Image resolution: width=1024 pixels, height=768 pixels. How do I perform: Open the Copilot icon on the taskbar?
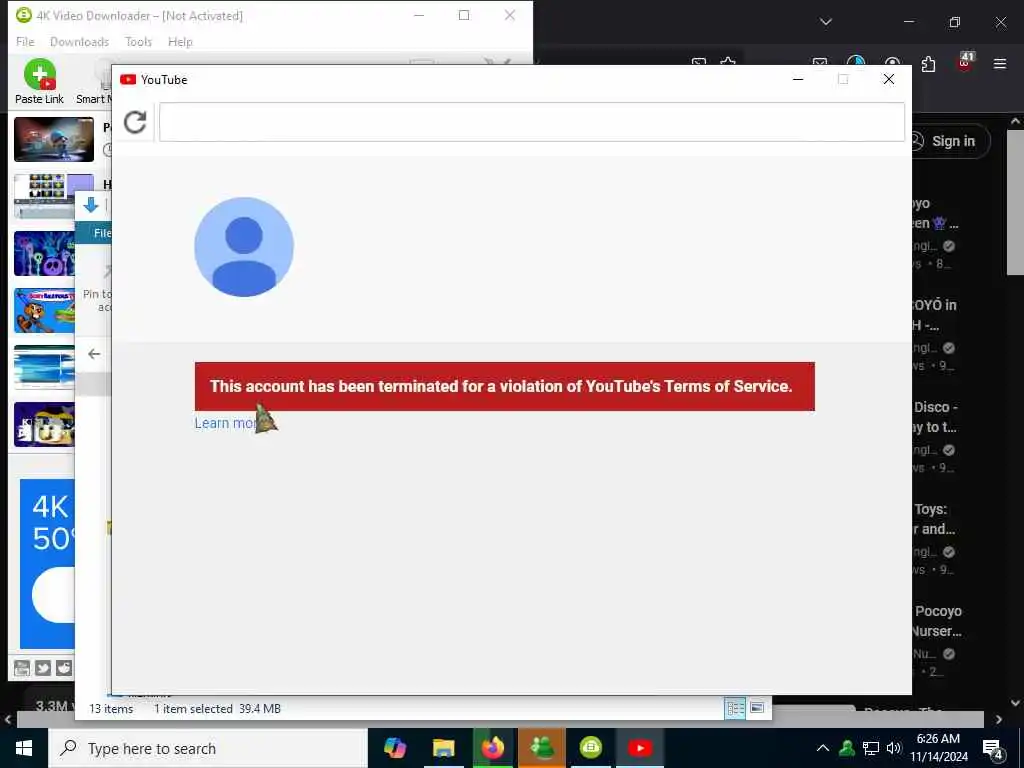click(x=395, y=748)
